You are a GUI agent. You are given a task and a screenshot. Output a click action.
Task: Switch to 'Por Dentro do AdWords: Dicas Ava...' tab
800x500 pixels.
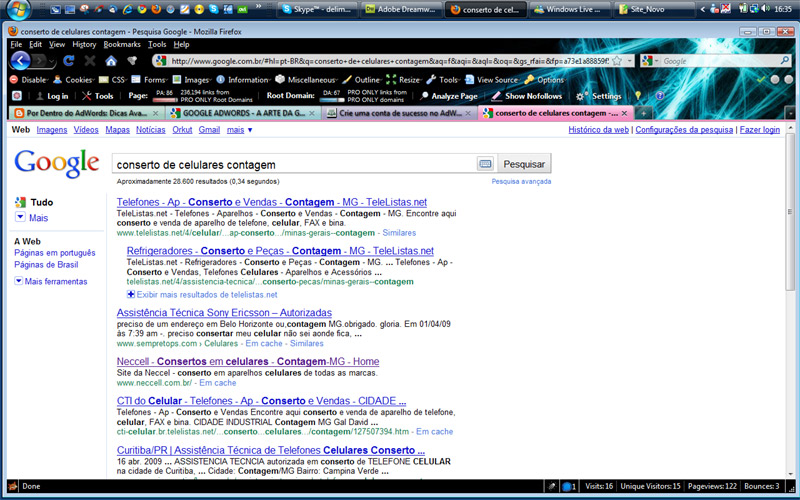[85, 113]
